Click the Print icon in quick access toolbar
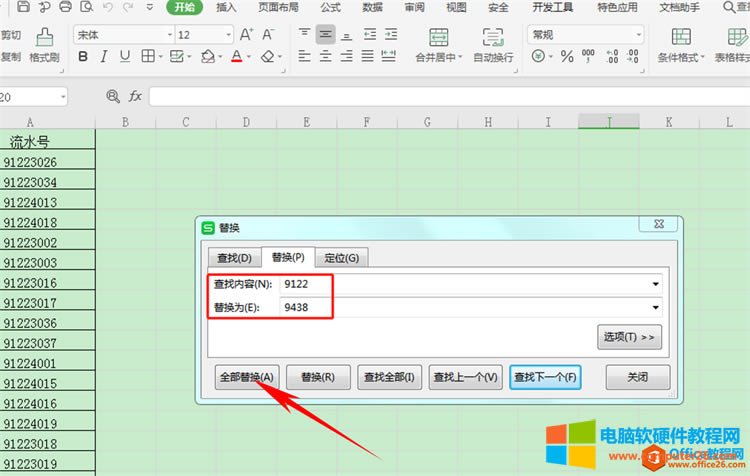This screenshot has width=750, height=476. point(65,6)
